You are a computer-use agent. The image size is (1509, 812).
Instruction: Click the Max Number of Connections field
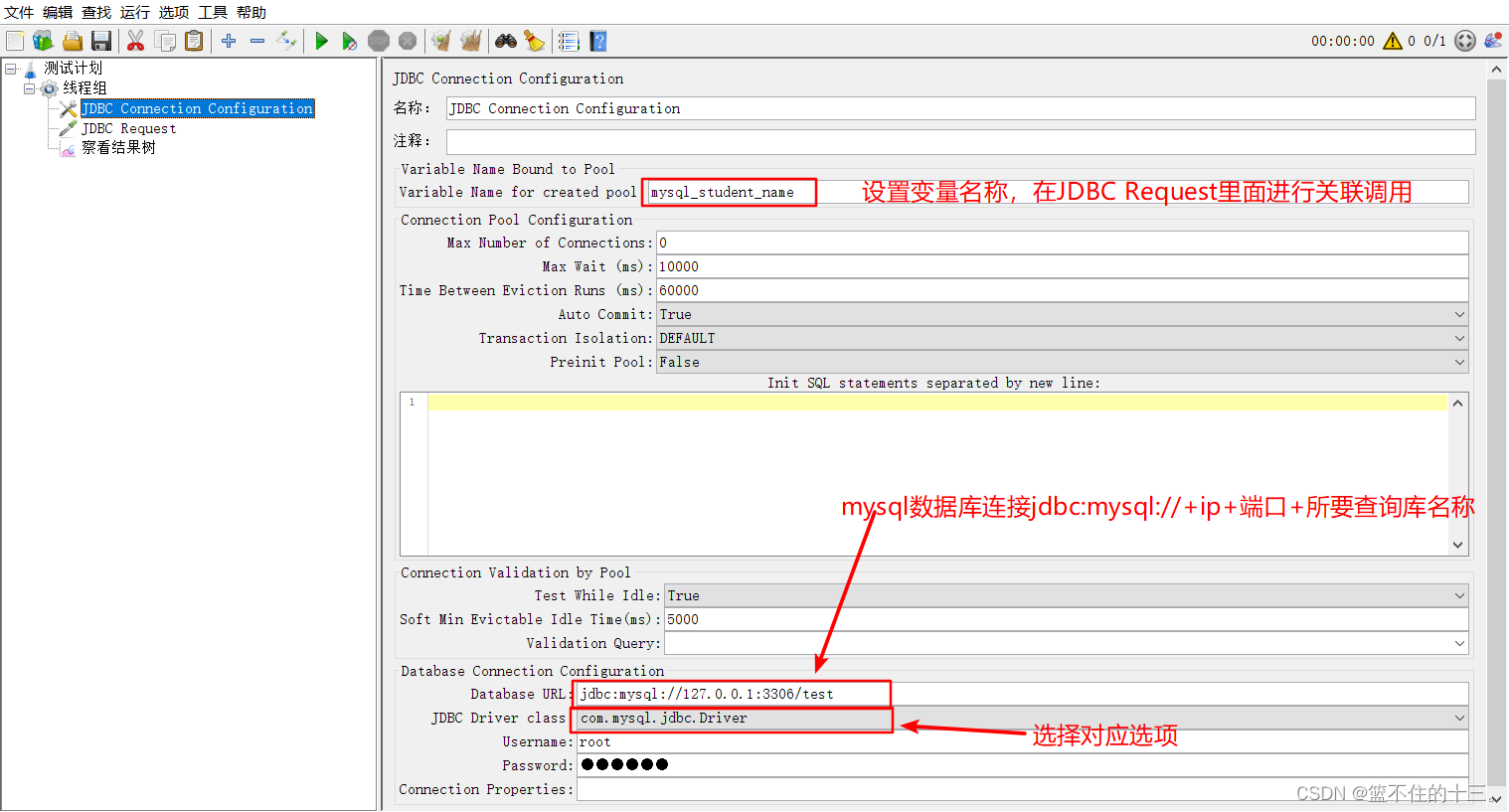1063,243
